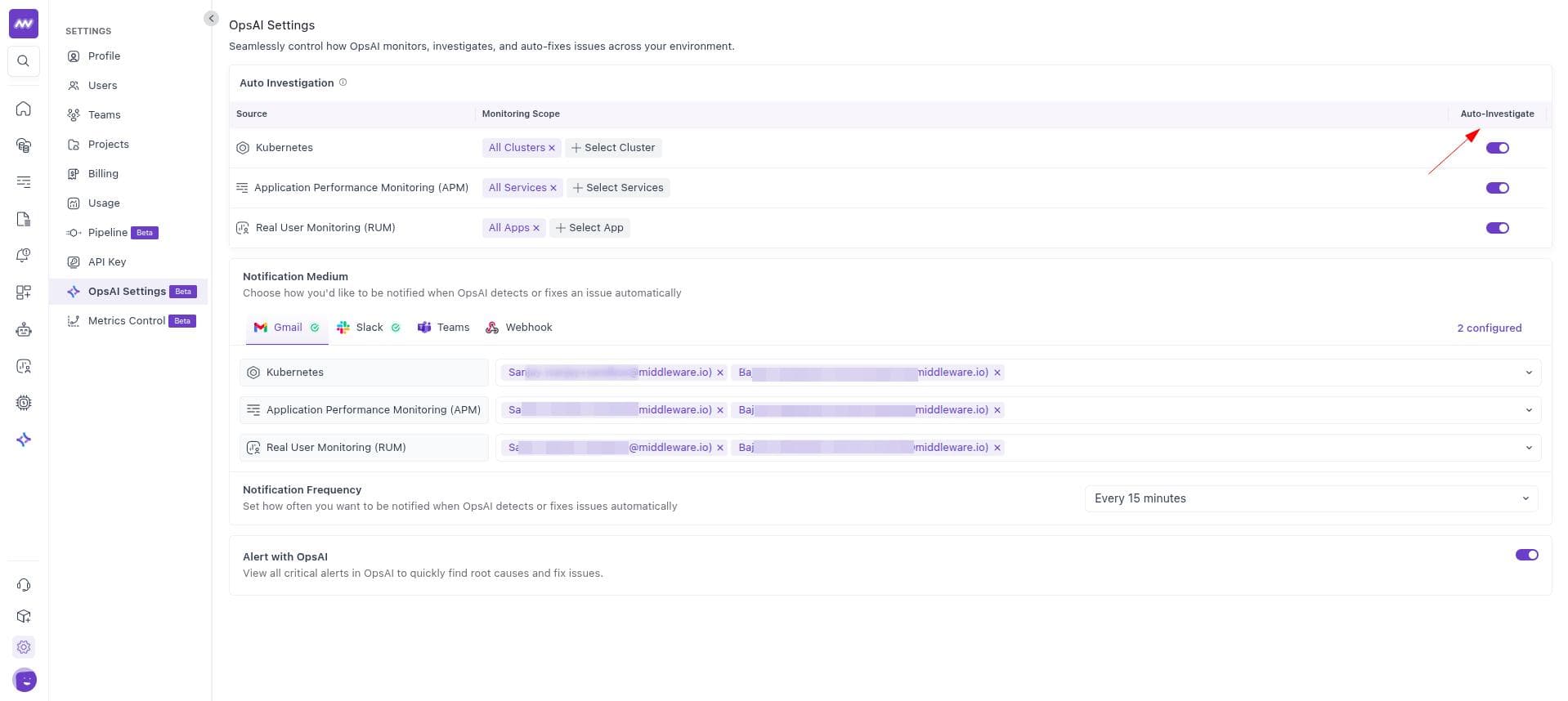Switch to the Slack tab
The image size is (1568, 701).
tap(369, 328)
